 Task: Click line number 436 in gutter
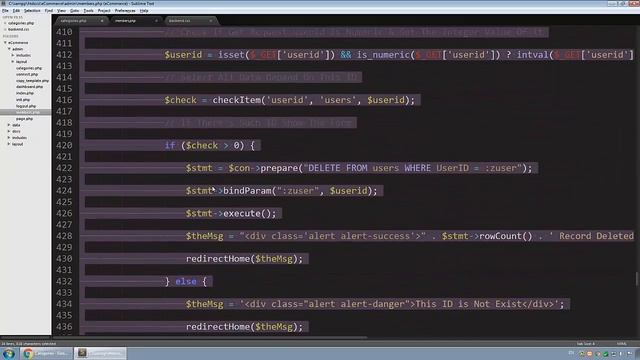(64, 327)
